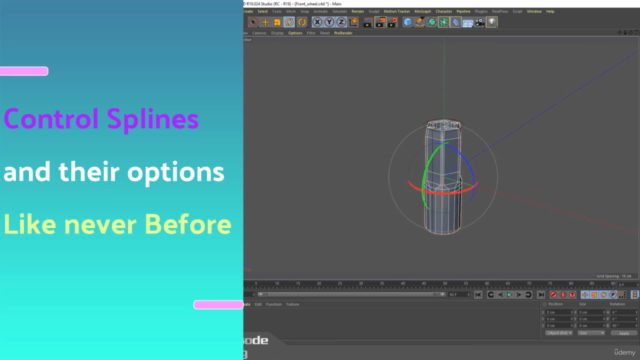Toggle Point Level Animation recording

pyautogui.click(x=622, y=295)
